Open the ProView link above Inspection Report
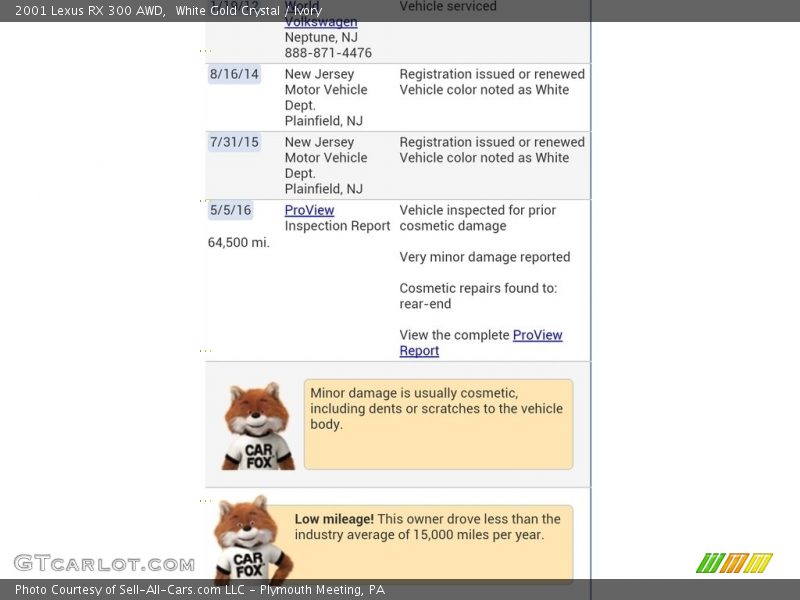800x600 pixels. (309, 210)
